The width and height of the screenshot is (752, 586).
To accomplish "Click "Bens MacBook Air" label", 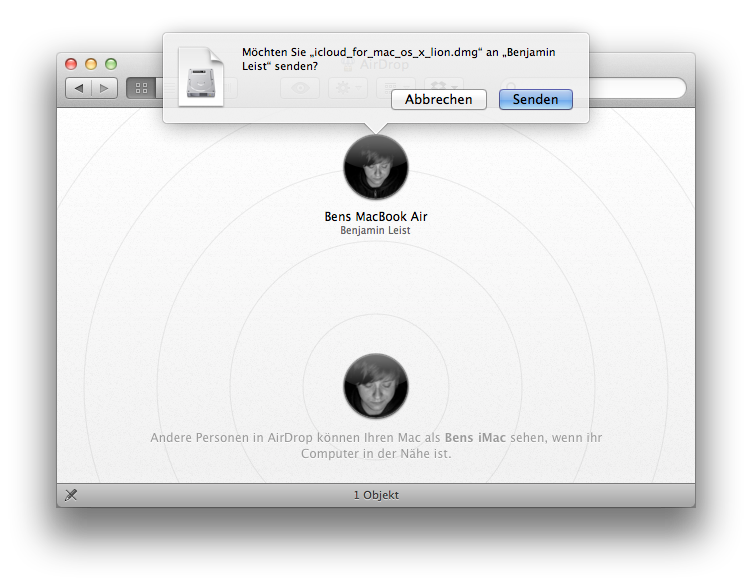I will click(x=376, y=217).
